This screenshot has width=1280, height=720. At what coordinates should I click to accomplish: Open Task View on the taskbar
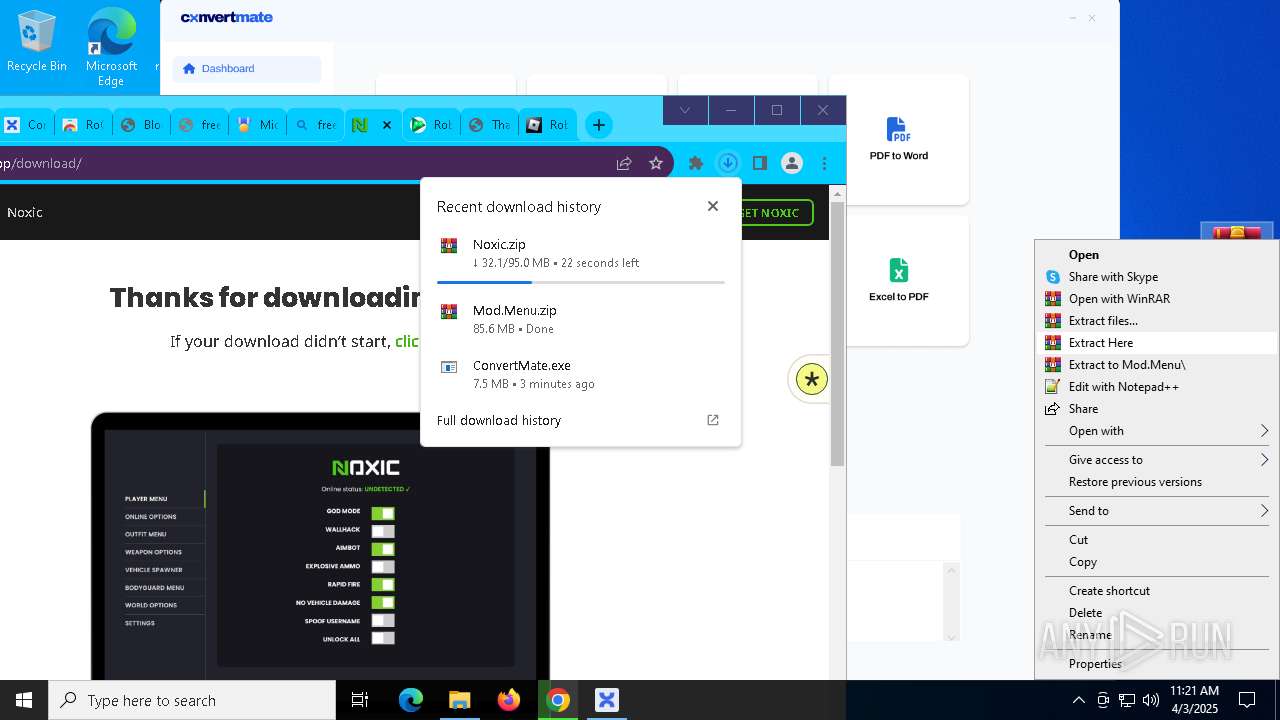pos(360,700)
